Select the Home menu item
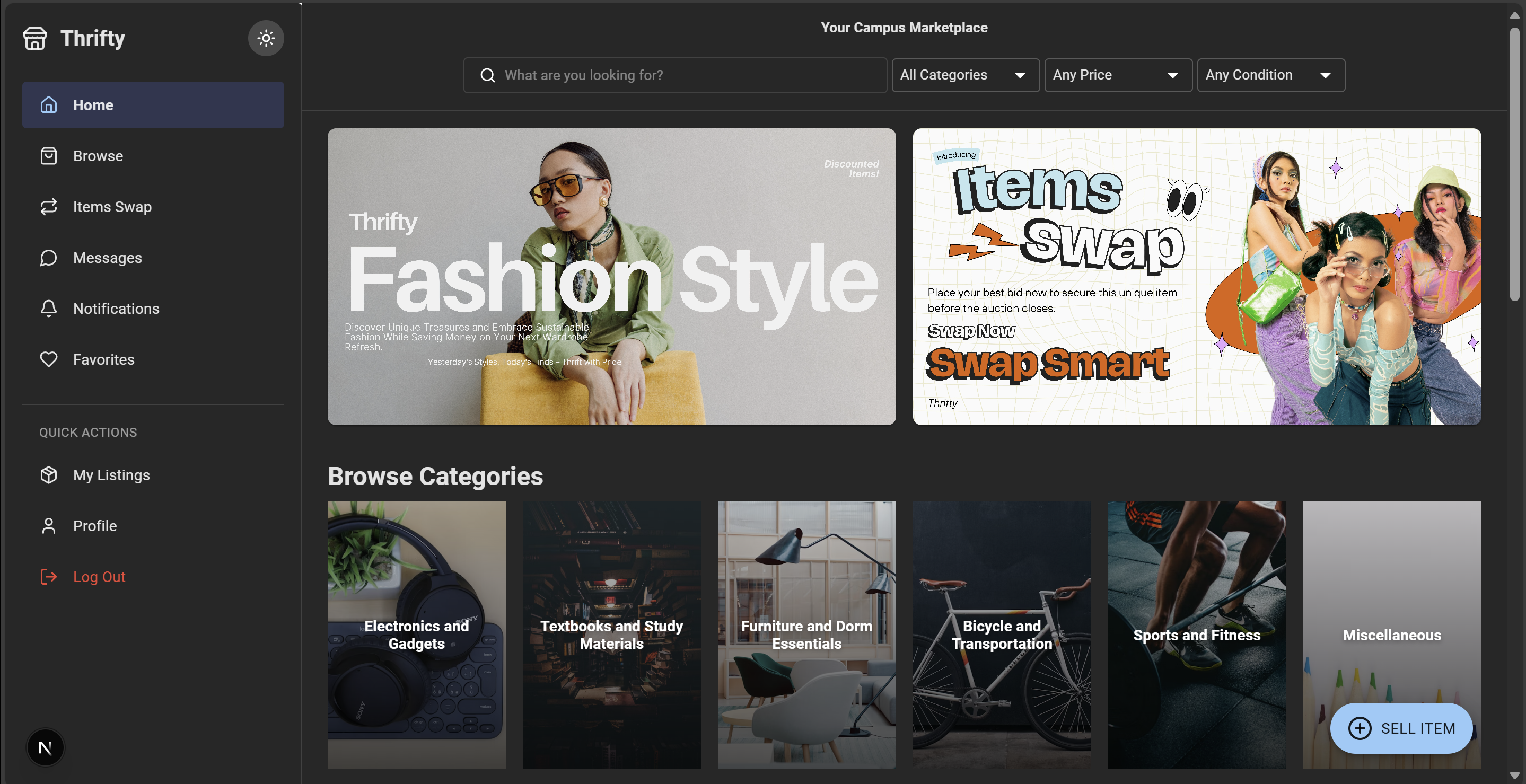1526x784 pixels. coord(153,105)
